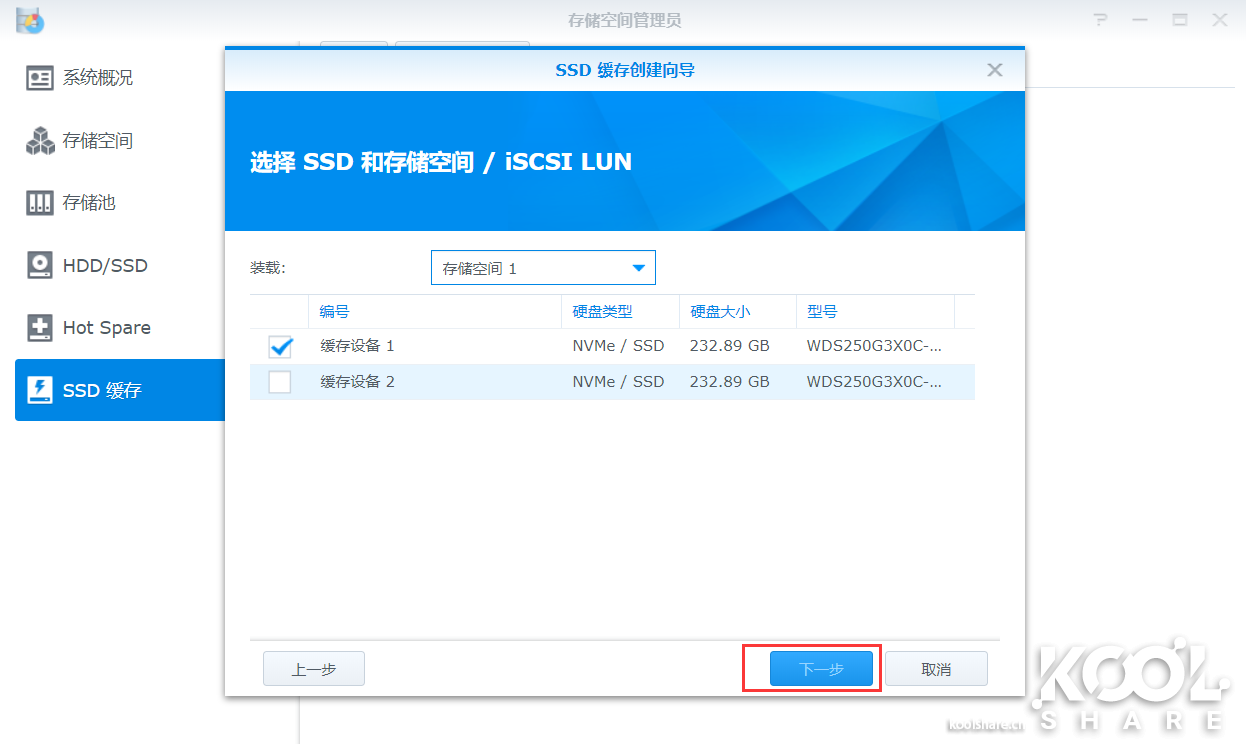Click the HDD/SSD disk icon
Image resolution: width=1246 pixels, height=744 pixels.
[x=40, y=266]
